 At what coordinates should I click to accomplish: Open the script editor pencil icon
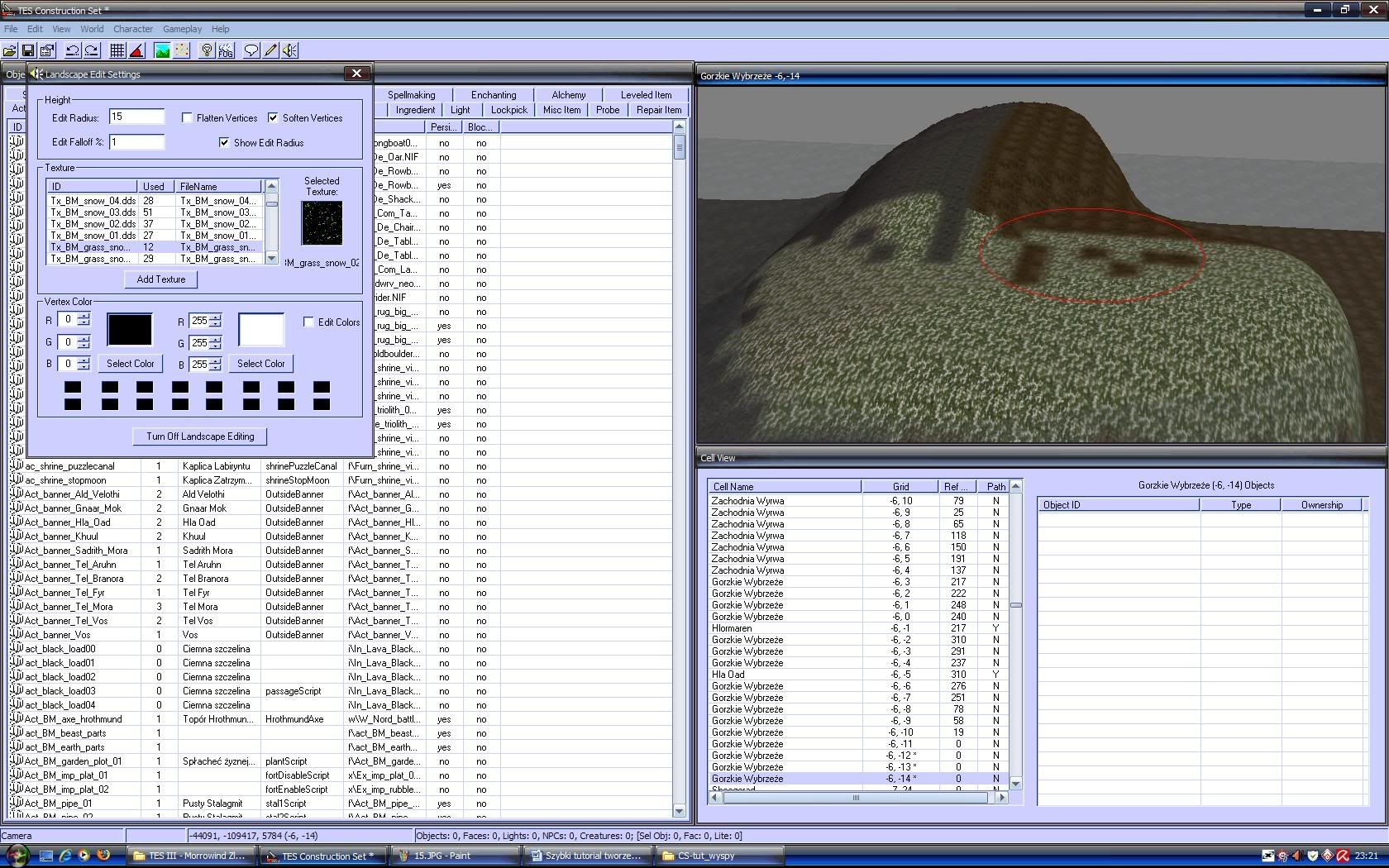(270, 50)
